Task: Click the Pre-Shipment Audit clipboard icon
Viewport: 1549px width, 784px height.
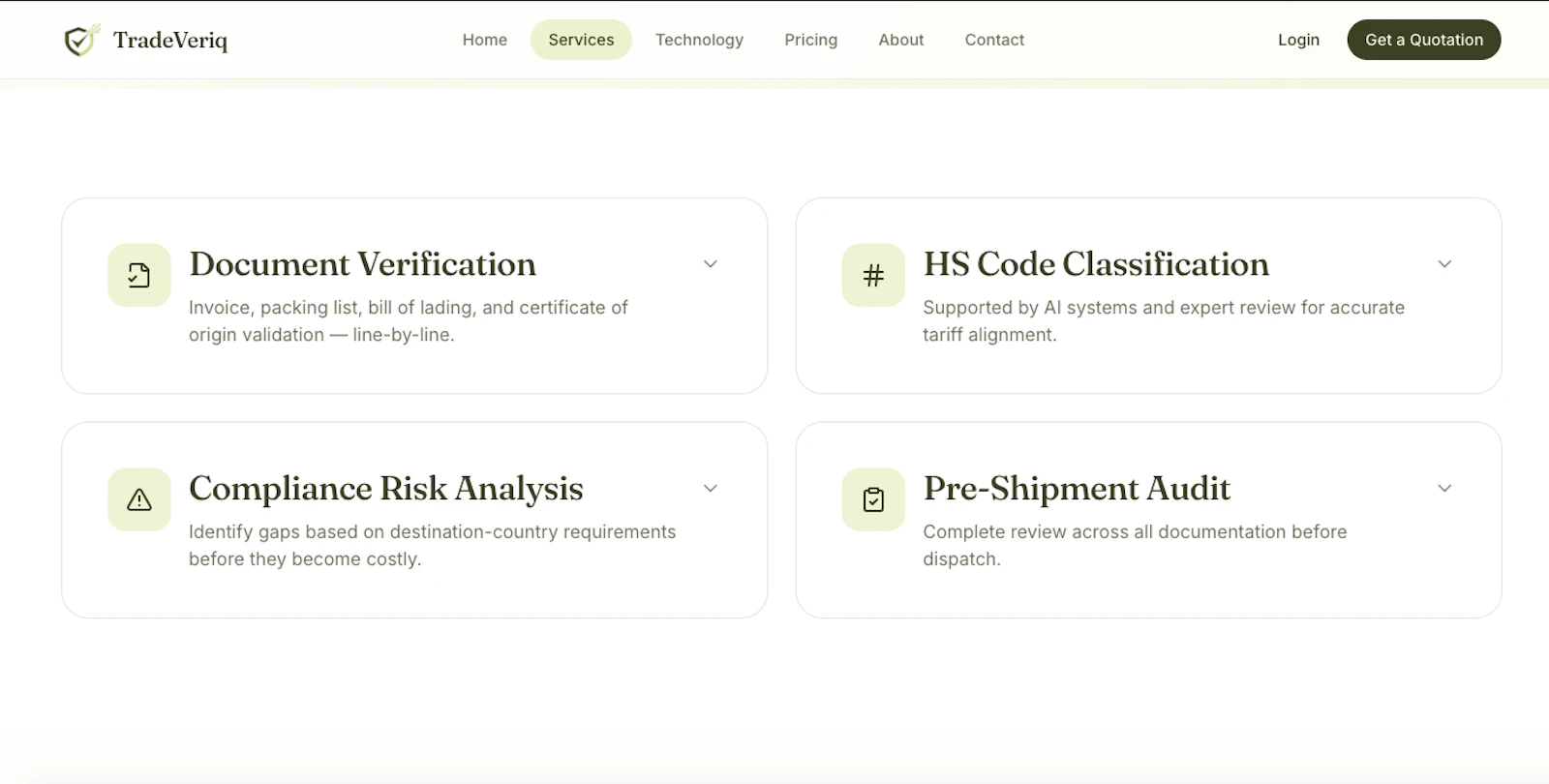Action: [873, 499]
